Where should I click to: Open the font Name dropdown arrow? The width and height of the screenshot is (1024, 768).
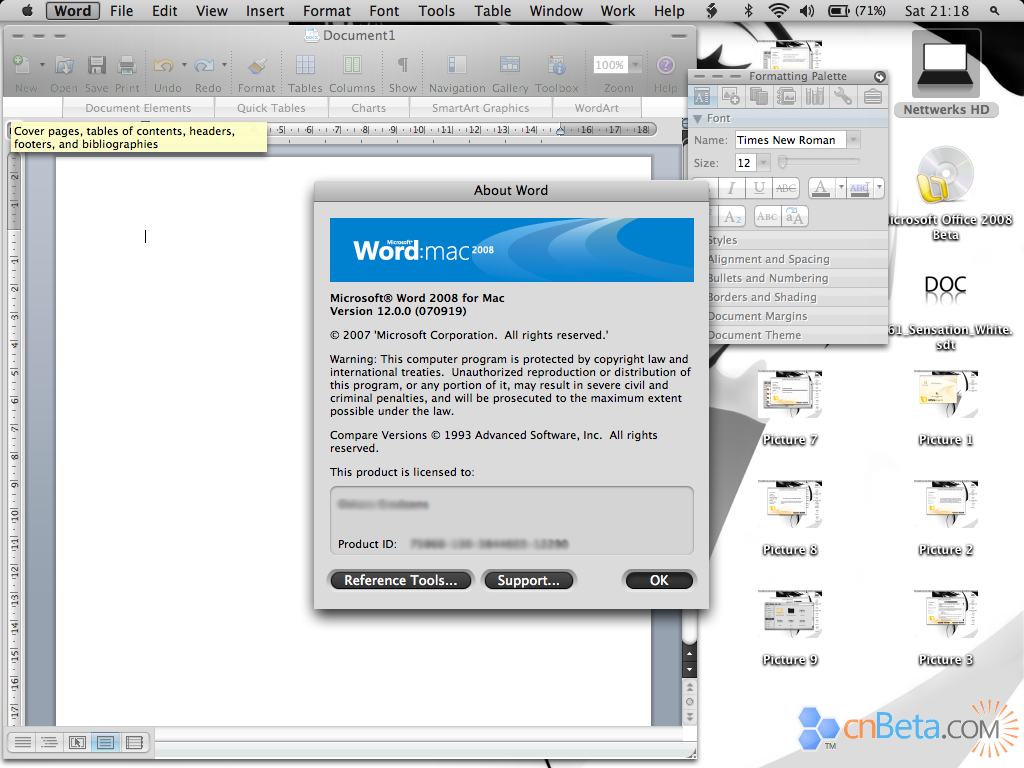pyautogui.click(x=853, y=140)
